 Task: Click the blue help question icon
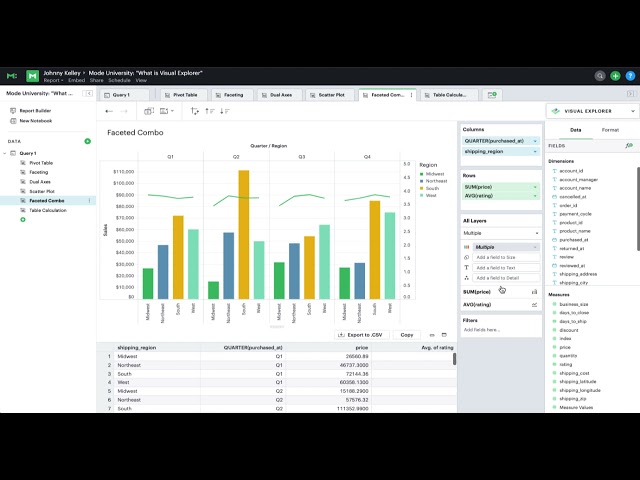click(630, 76)
